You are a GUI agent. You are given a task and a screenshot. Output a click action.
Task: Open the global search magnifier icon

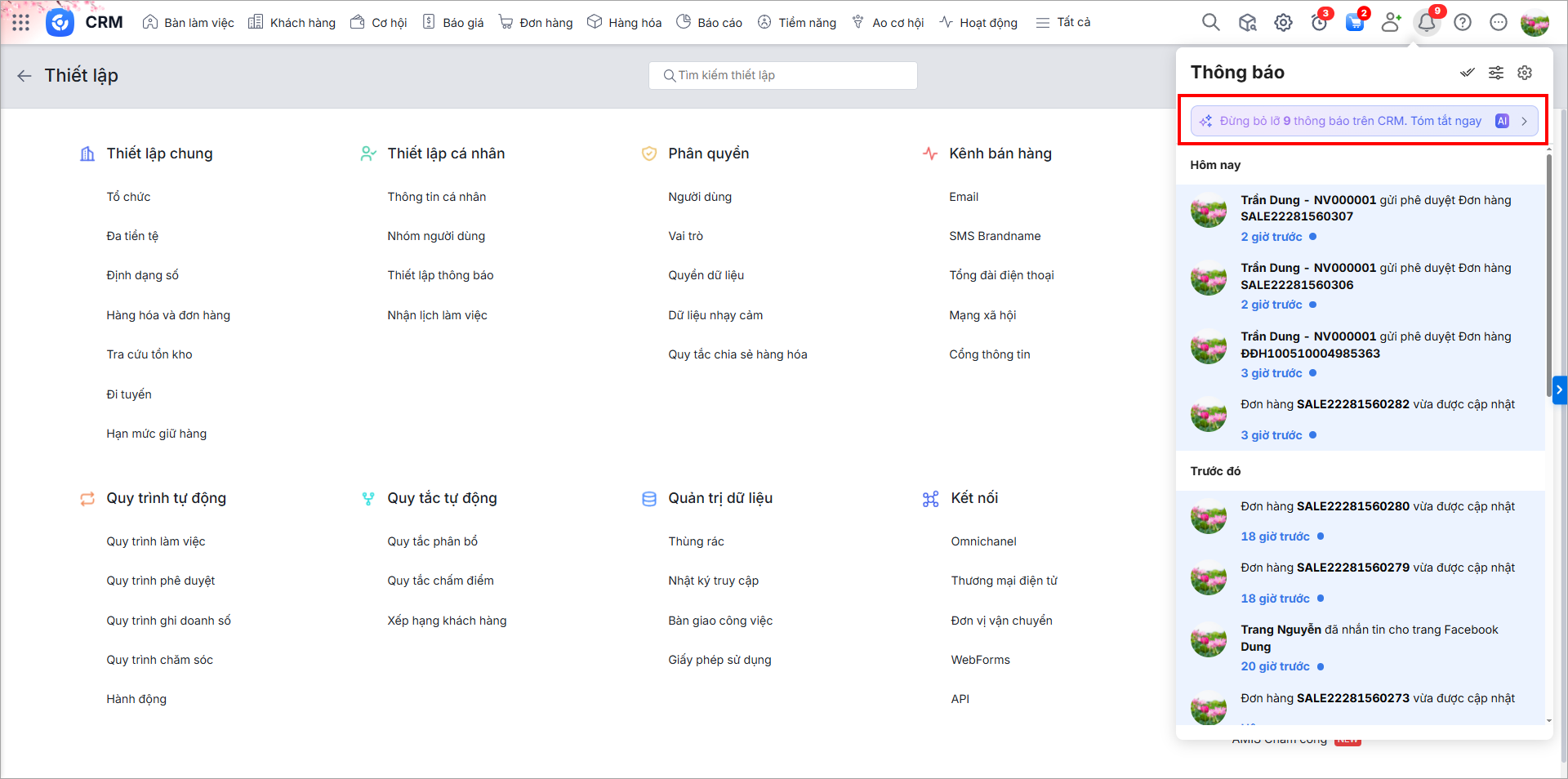coord(1210,22)
